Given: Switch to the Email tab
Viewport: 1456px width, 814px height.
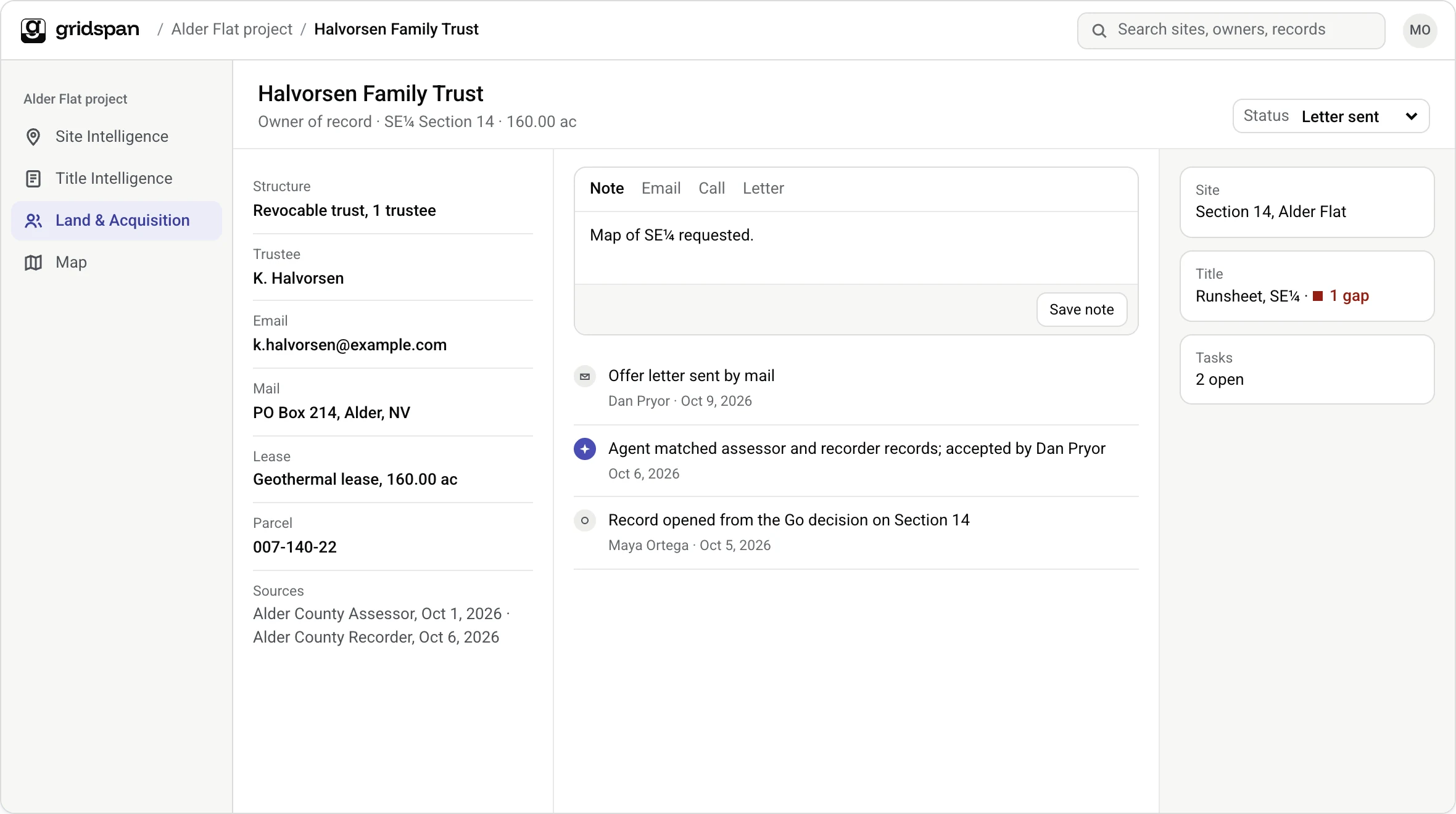Looking at the screenshot, I should 661,188.
